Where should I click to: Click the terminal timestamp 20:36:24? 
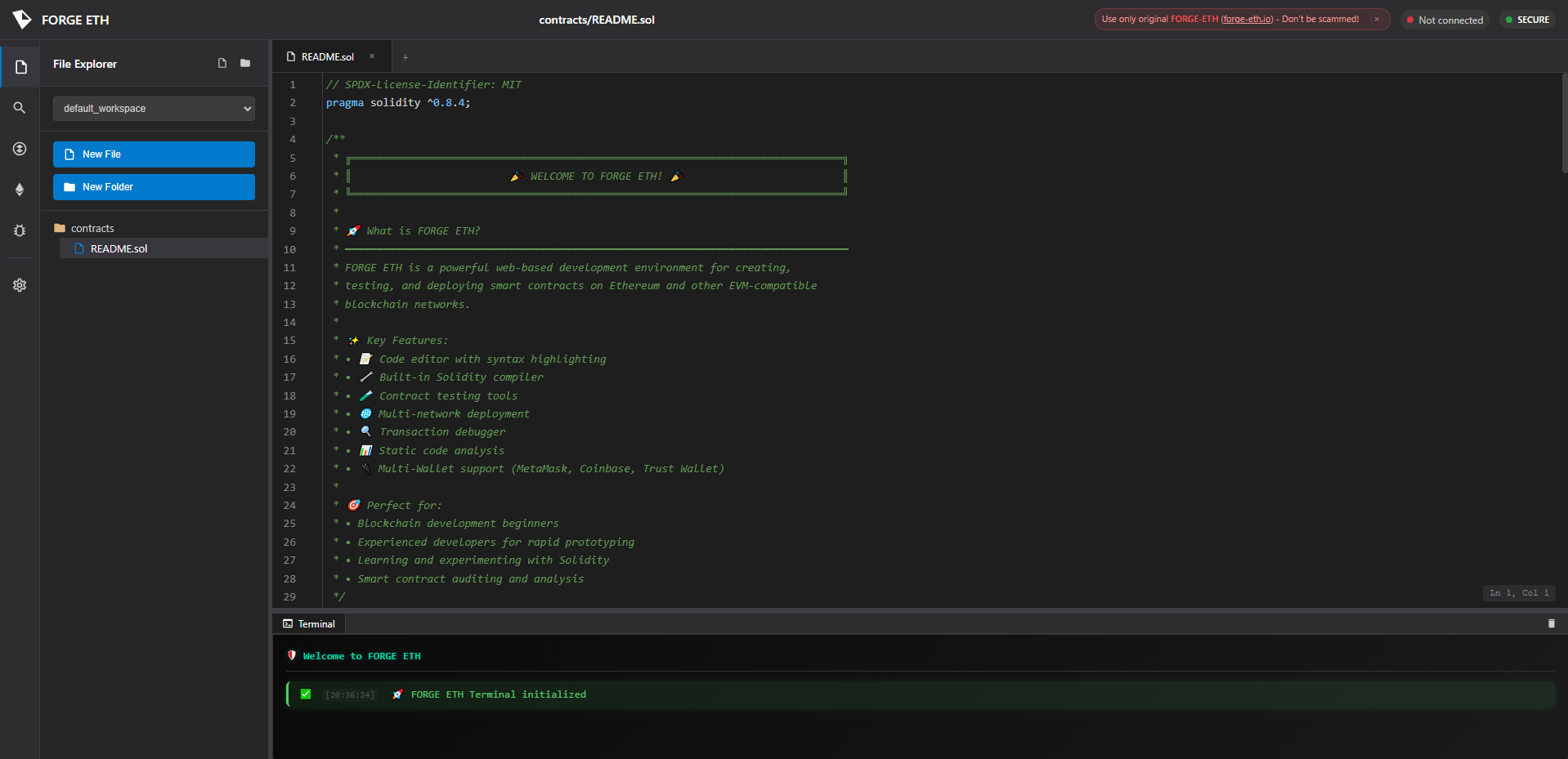(350, 695)
